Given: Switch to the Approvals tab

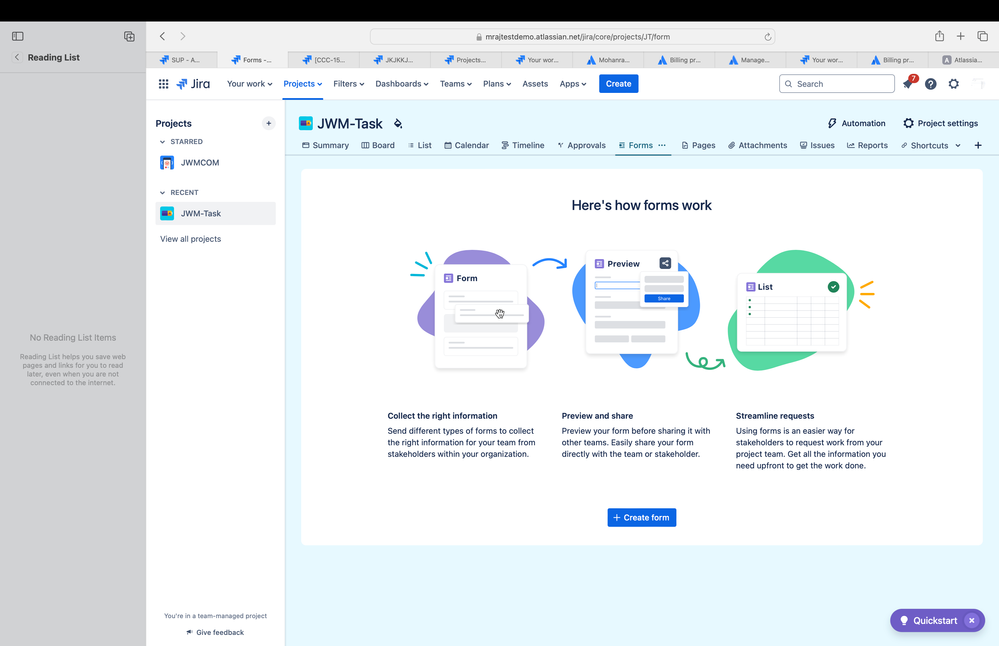Looking at the screenshot, I should 581,145.
